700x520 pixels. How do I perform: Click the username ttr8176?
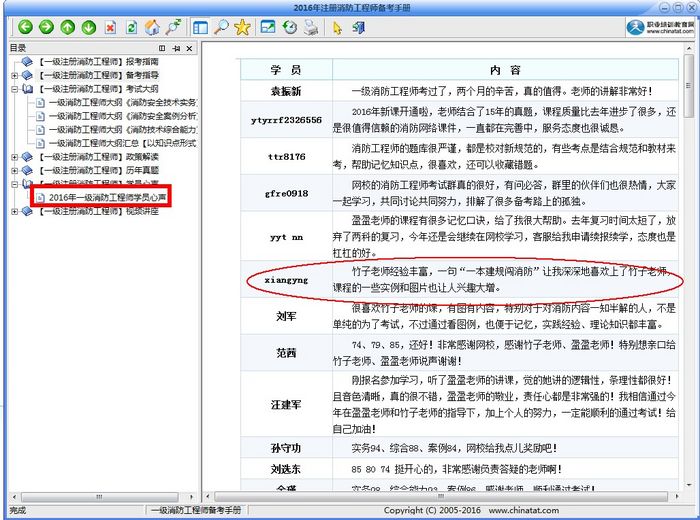pos(286,157)
